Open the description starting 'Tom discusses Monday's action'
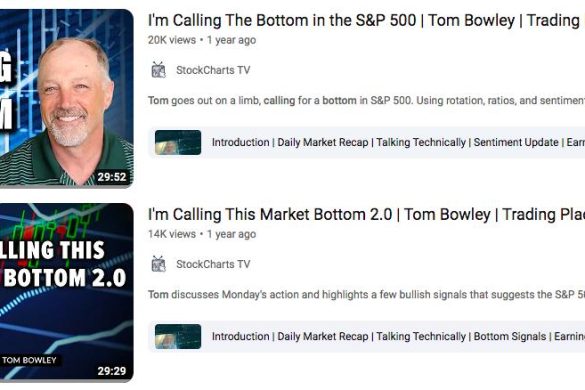The width and height of the screenshot is (585, 390). tap(366, 294)
